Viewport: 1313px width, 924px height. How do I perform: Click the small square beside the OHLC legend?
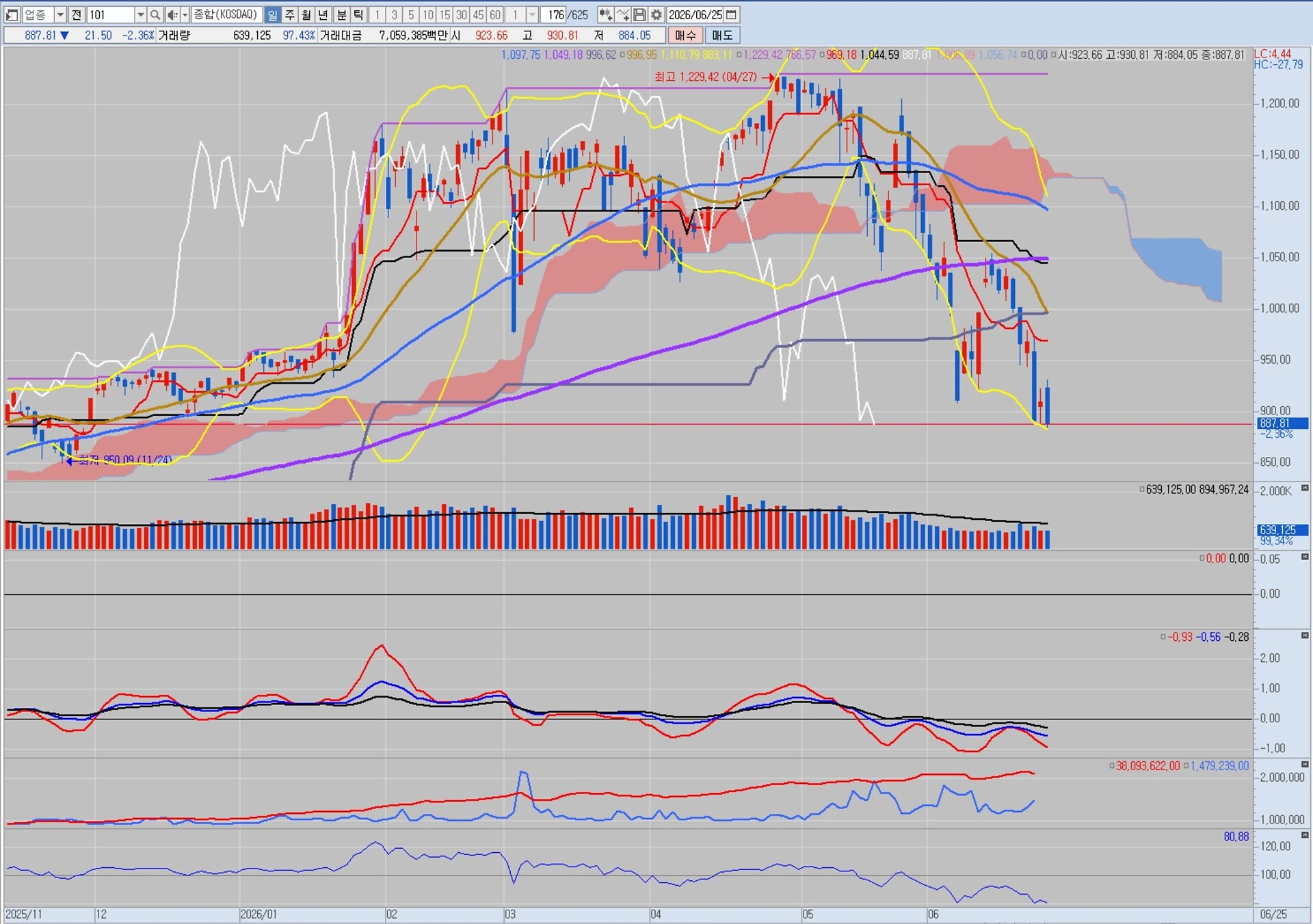click(1053, 55)
